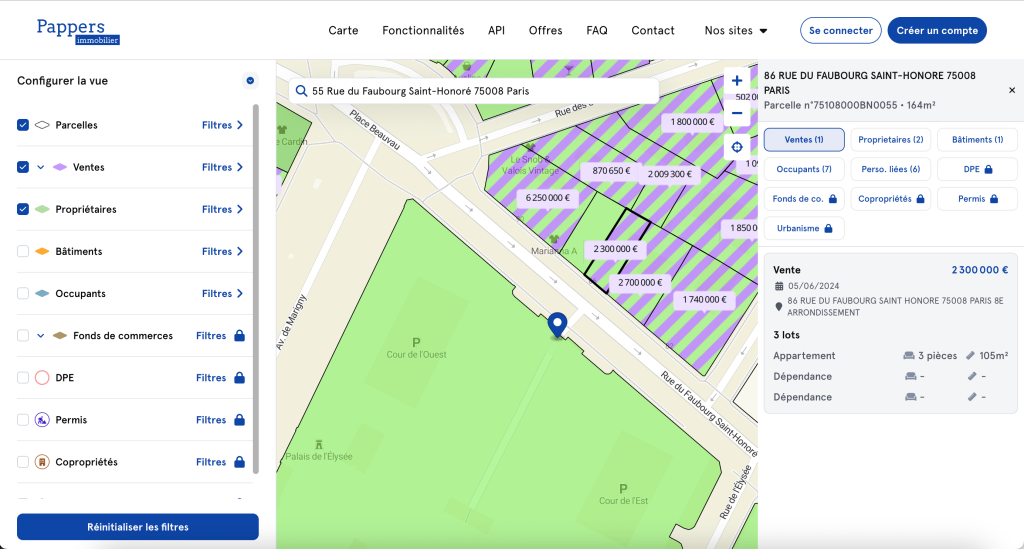Image resolution: width=1024 pixels, height=549 pixels.
Task: Click the address search field
Action: (480, 91)
